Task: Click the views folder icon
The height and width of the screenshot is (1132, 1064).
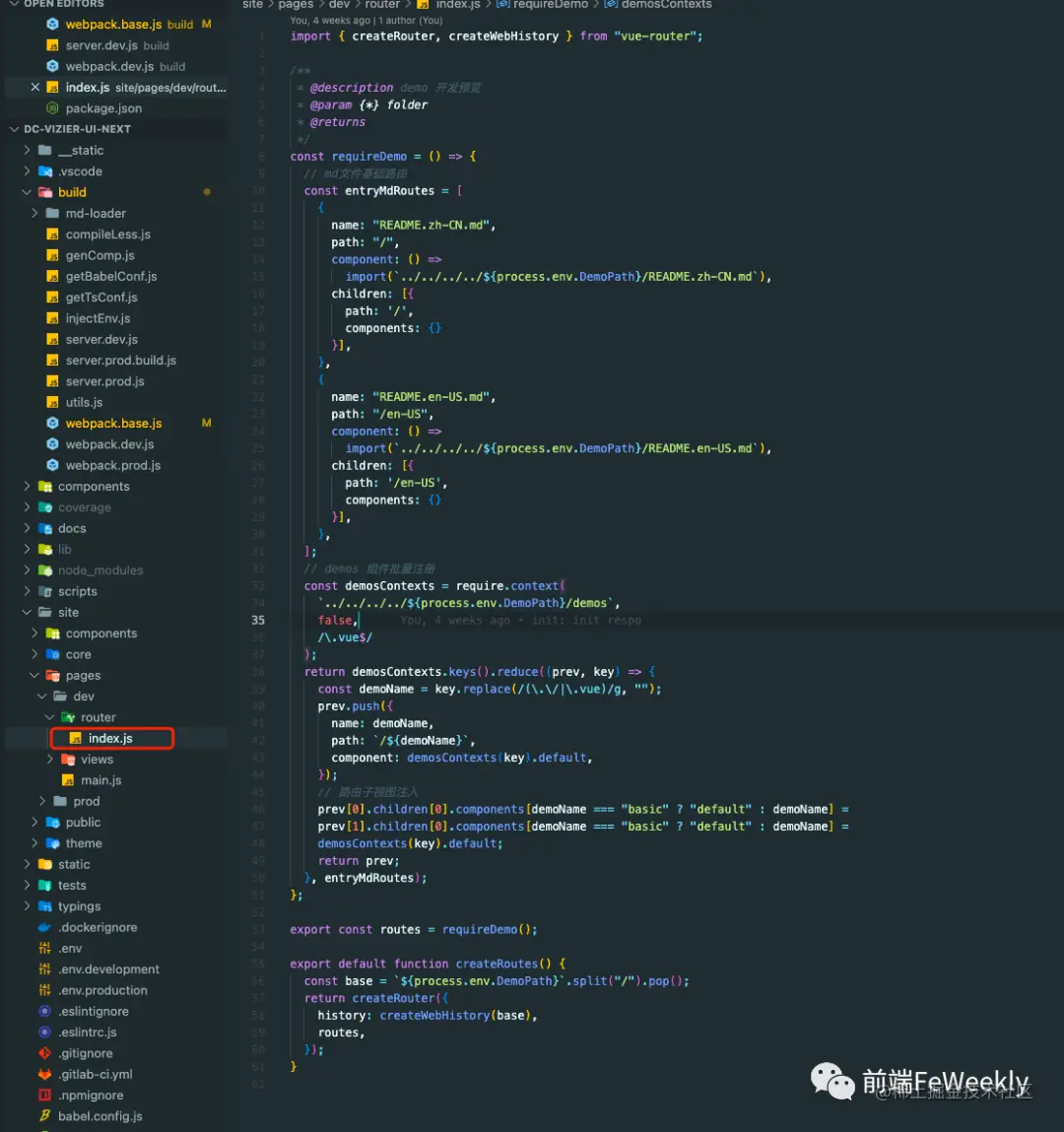Action: 68,759
